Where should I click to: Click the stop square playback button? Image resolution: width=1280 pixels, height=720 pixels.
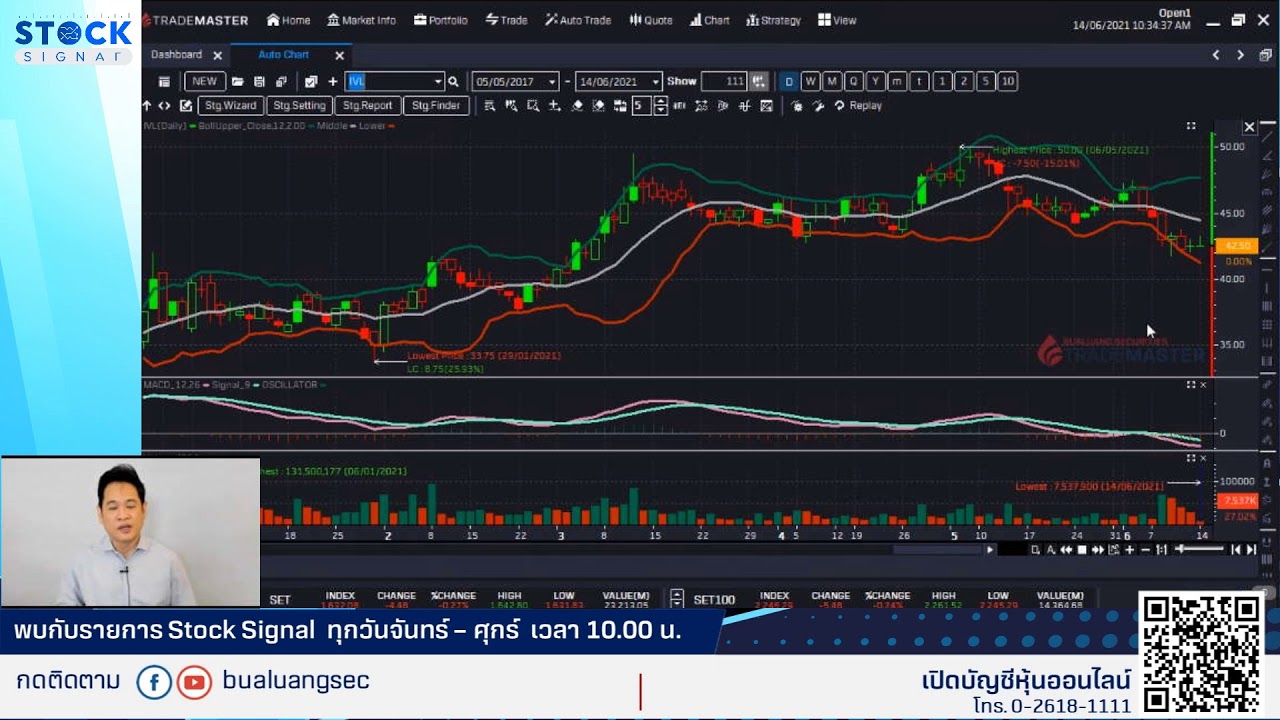[1082, 550]
